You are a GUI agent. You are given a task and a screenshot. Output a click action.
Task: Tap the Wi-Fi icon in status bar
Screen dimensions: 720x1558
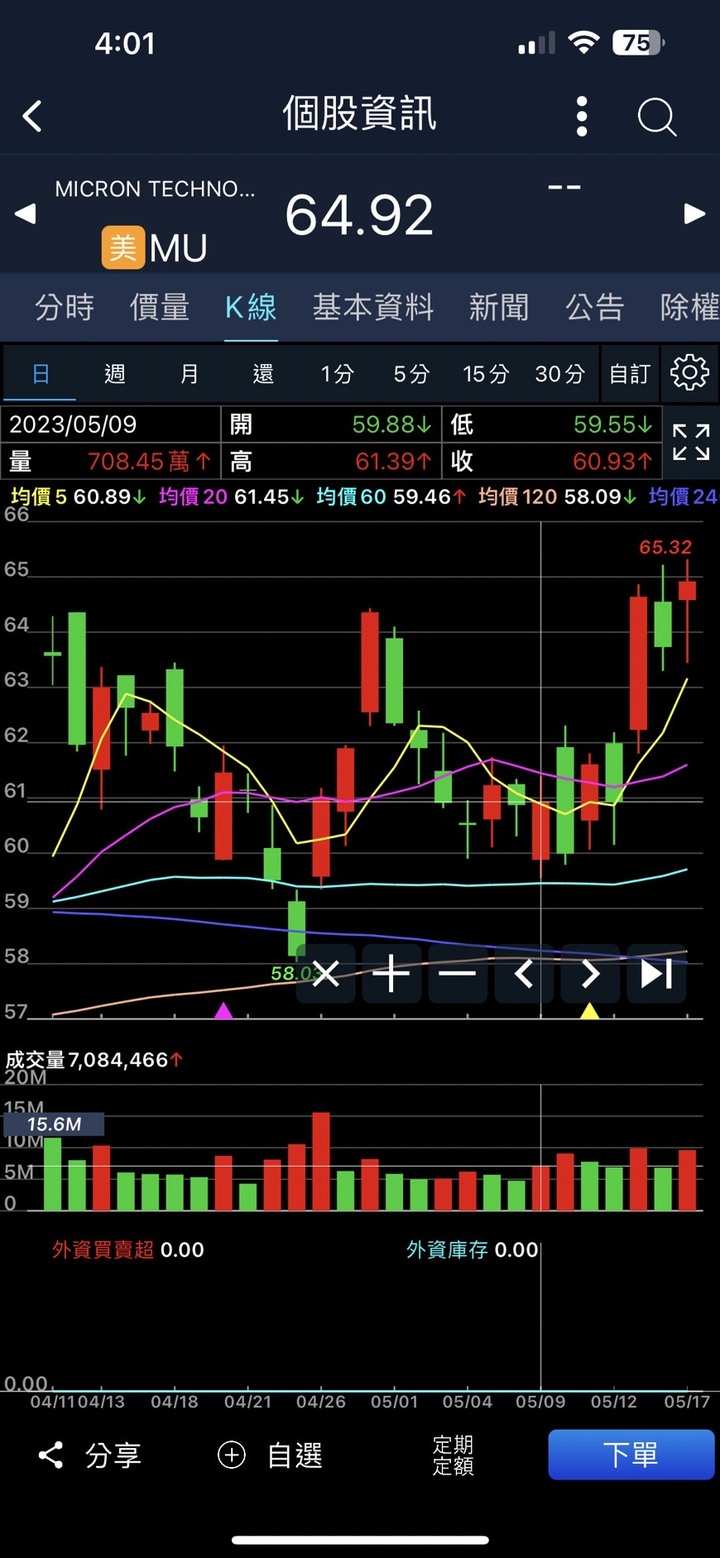click(x=582, y=43)
